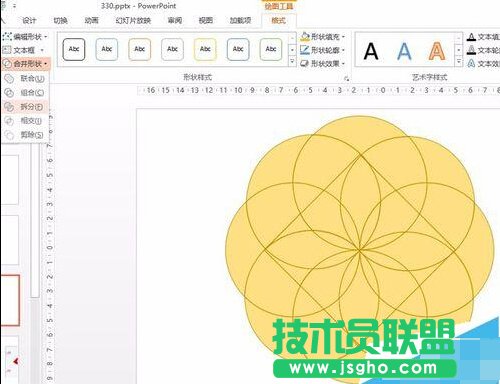The height and width of the screenshot is (384, 500).
Task: Click the 文本框 (Text Box) tool
Action: click(23, 50)
